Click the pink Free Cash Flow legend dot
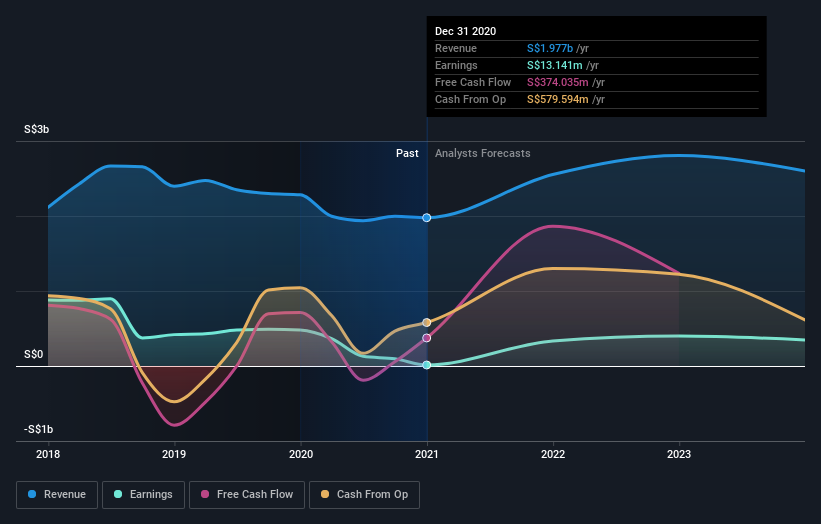This screenshot has width=821, height=524. click(x=205, y=494)
